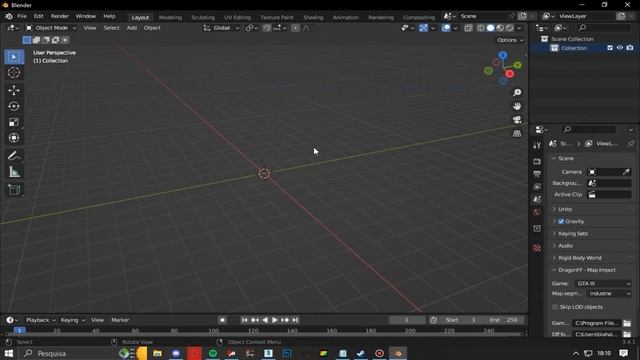Open Game GTA III dropdown
The image size is (640, 360).
click(x=603, y=283)
